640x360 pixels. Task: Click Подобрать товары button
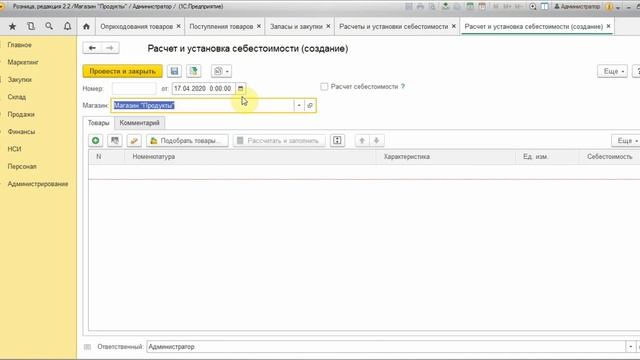click(187, 140)
